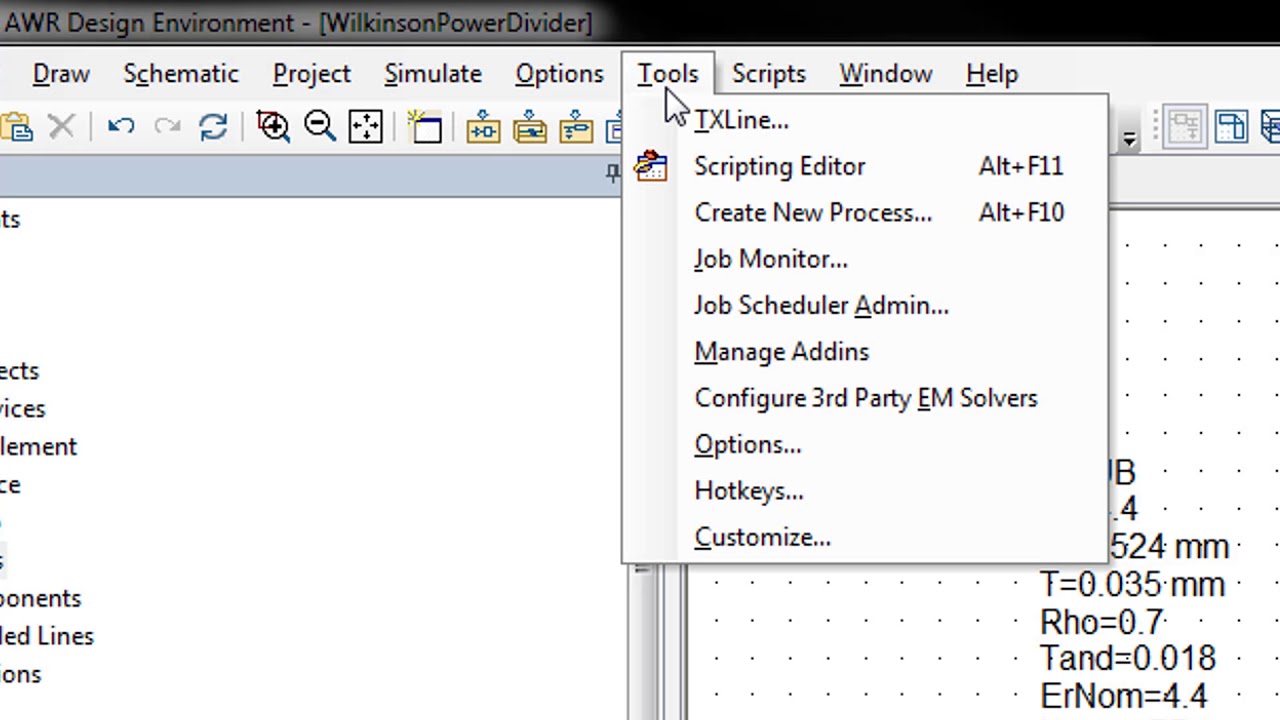Select Customize in the Tools menu

click(865, 537)
